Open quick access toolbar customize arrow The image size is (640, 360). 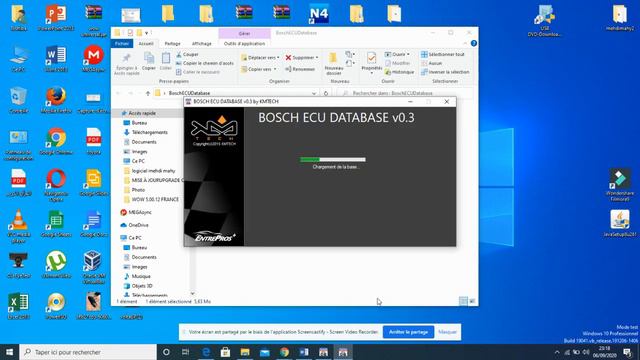(147, 33)
